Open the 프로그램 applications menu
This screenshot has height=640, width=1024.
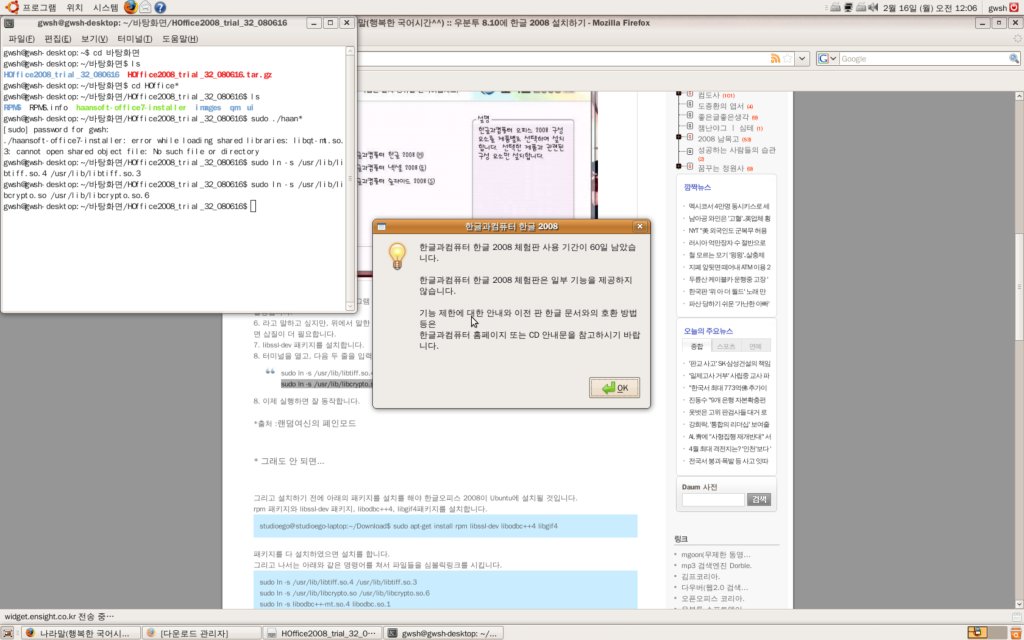(39, 8)
